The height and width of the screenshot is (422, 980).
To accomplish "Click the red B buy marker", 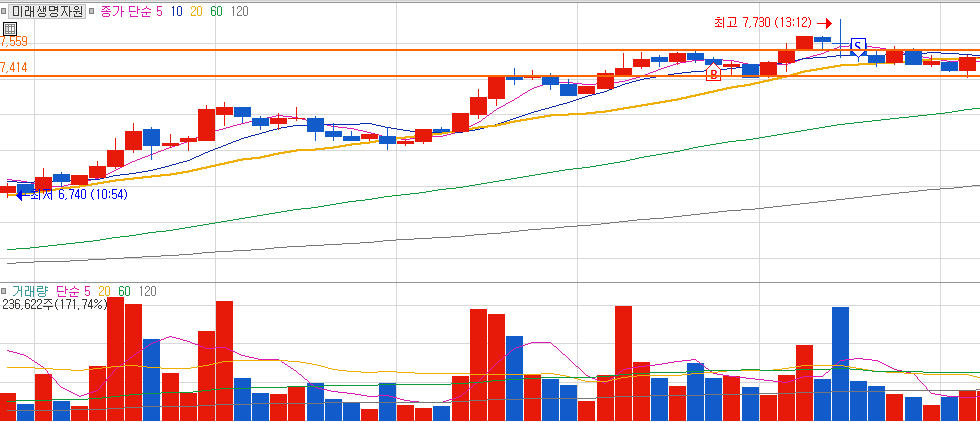I will click(713, 73).
